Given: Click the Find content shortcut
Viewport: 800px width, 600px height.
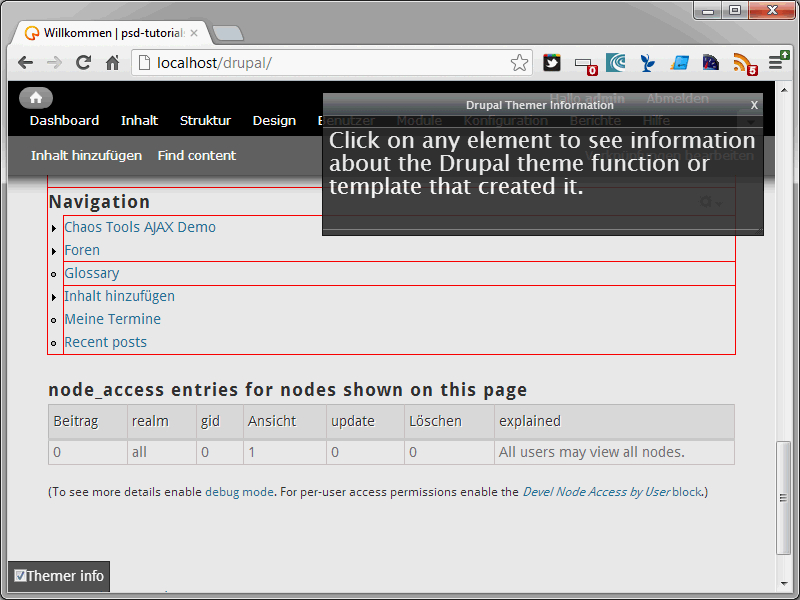Looking at the screenshot, I should pos(196,156).
